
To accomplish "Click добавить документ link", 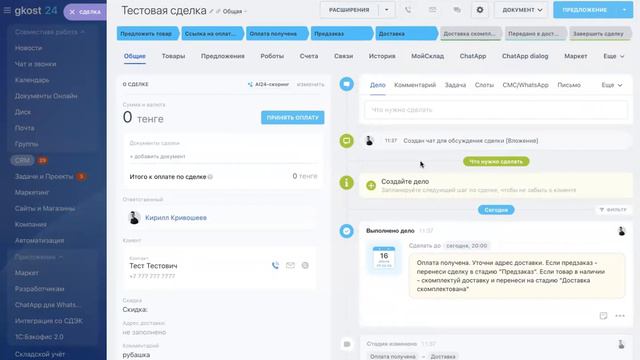I will (157, 156).
